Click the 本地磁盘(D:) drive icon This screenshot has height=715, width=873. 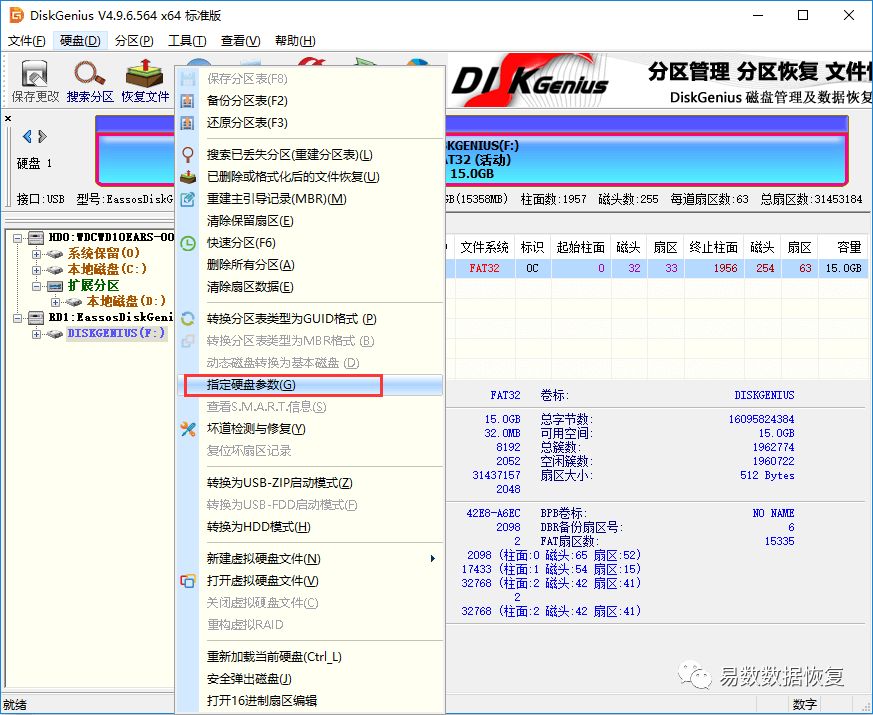73,302
